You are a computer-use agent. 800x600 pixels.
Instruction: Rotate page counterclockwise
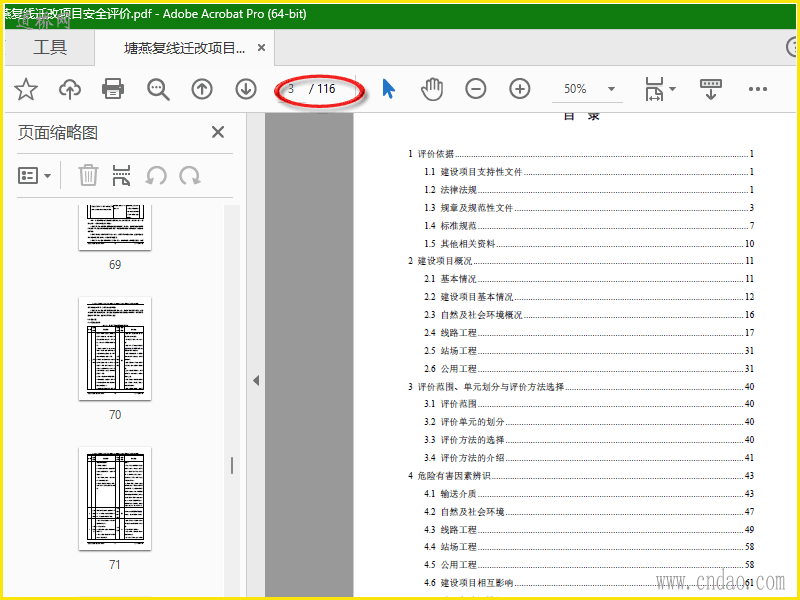pos(156,176)
